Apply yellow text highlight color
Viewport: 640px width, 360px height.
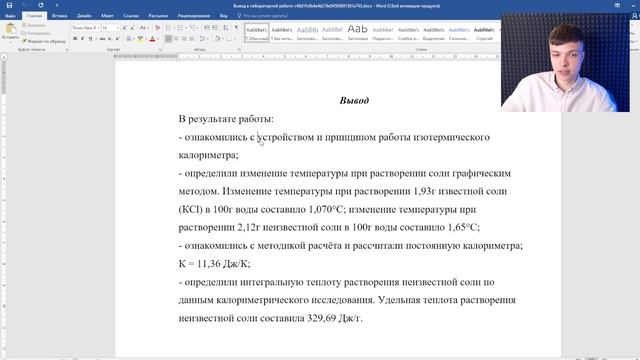[140, 38]
